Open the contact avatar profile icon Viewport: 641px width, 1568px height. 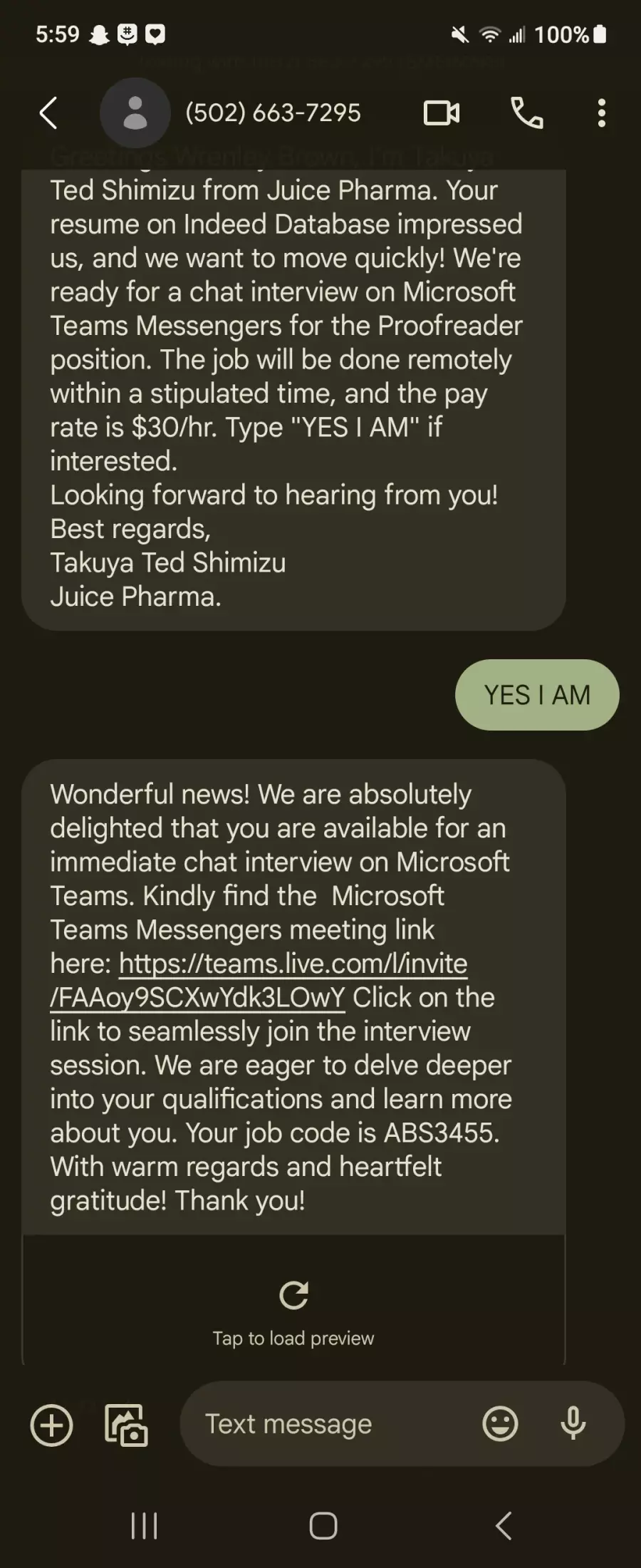pos(135,113)
